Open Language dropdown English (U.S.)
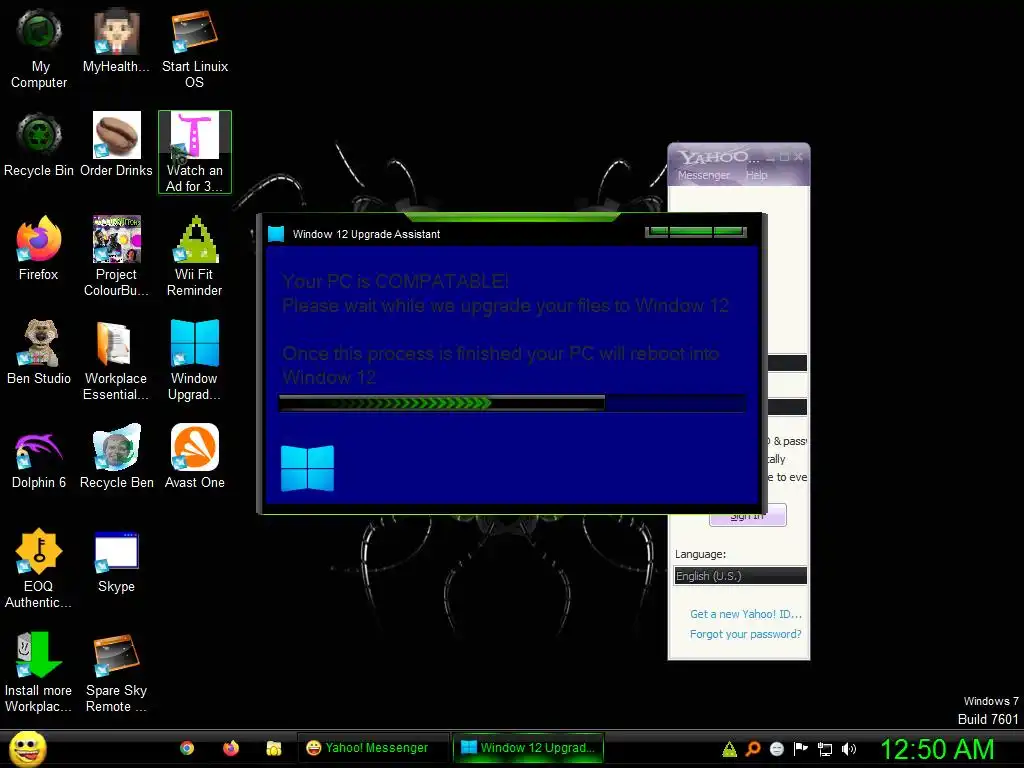Image resolution: width=1024 pixels, height=768 pixels. click(x=740, y=575)
